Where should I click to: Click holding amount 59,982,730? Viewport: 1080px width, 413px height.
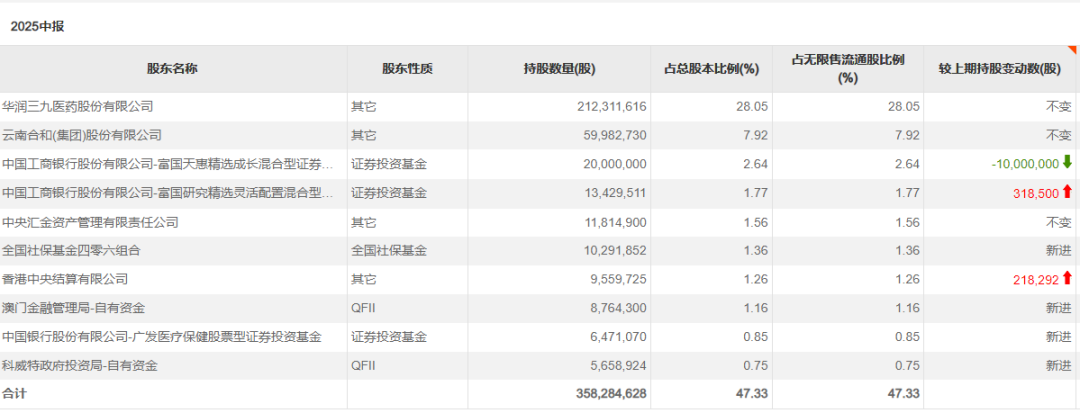[x=613, y=136]
